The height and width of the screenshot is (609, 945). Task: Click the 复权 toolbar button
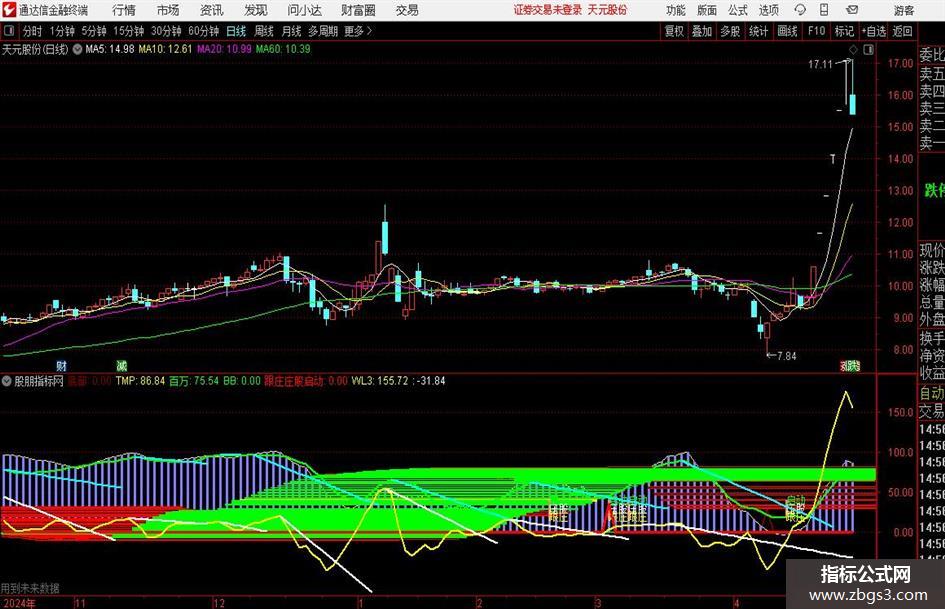click(x=674, y=31)
